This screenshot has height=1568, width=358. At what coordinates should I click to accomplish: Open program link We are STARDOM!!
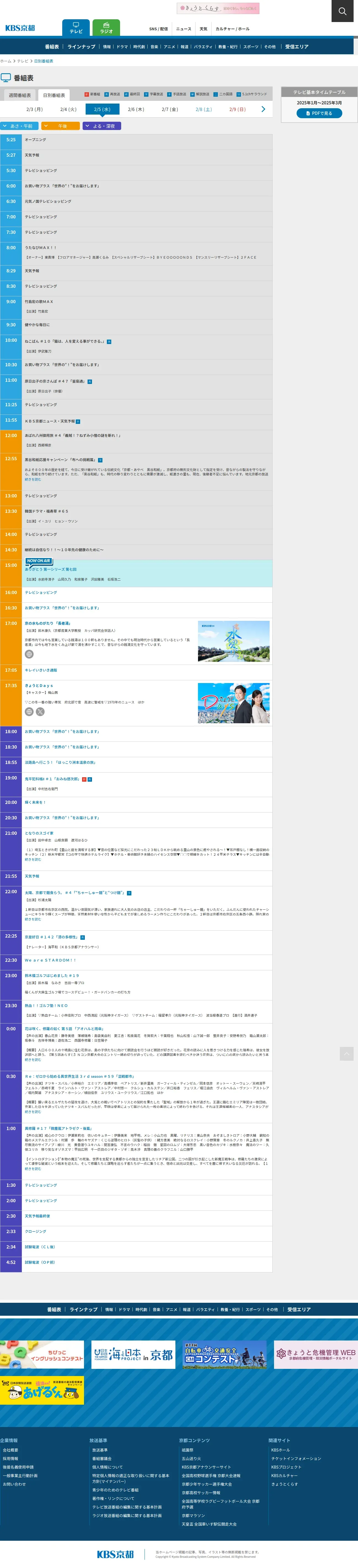click(x=51, y=960)
